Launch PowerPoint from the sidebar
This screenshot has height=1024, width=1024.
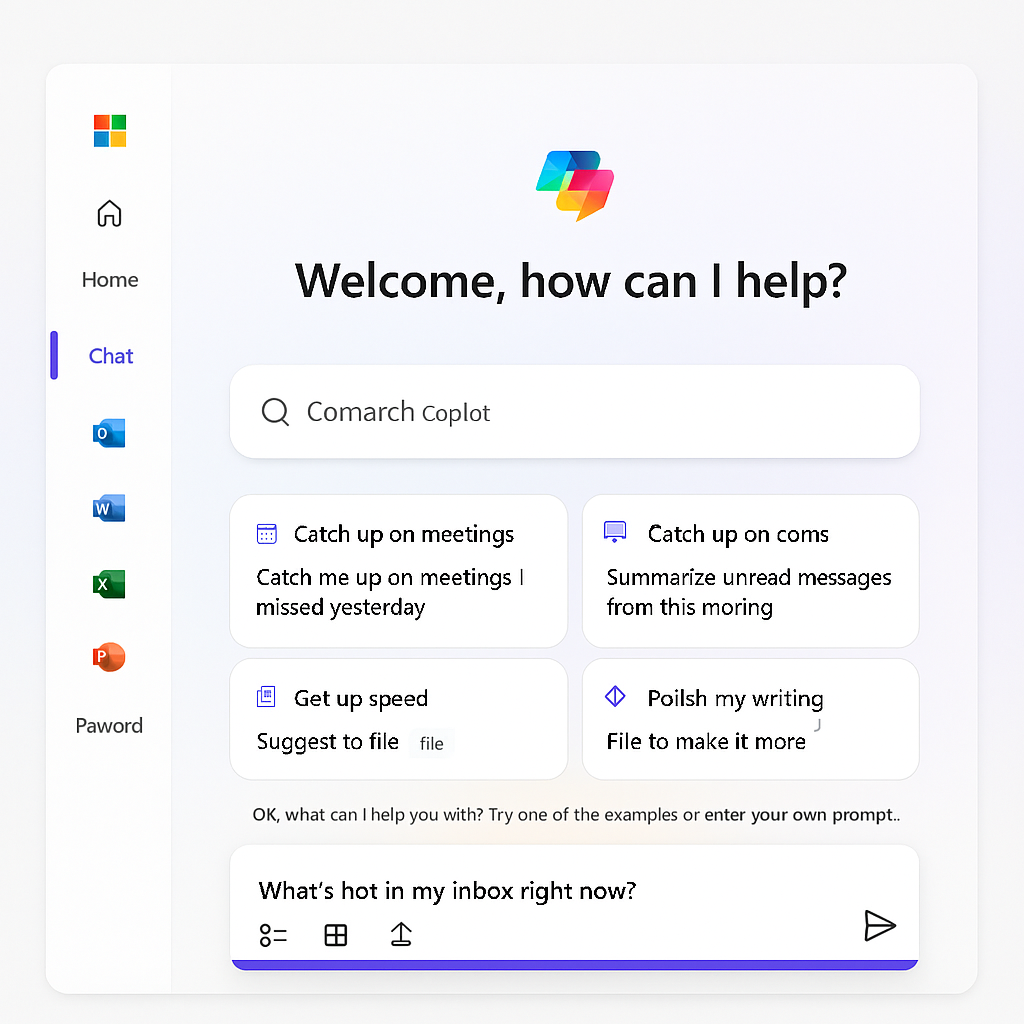(x=109, y=657)
